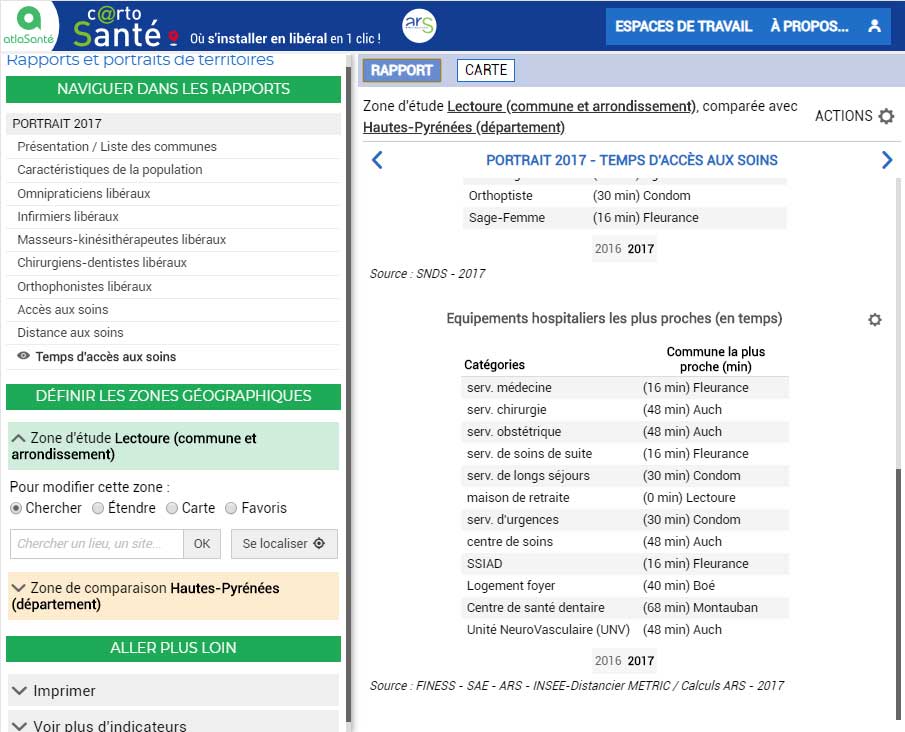Click the SSIAD row
Viewport: 905px width, 732px height.
(x=625, y=563)
